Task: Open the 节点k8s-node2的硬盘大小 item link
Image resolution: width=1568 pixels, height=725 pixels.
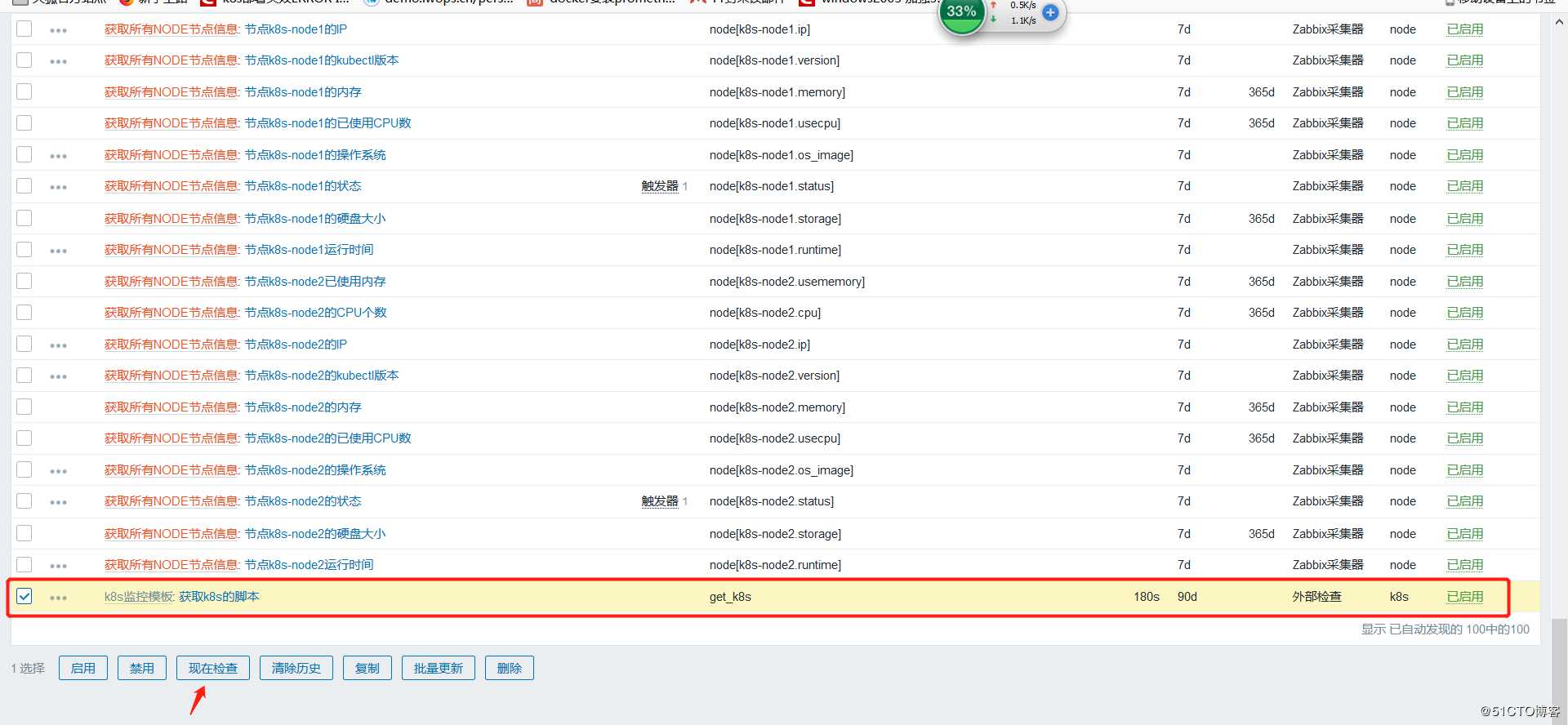Action: (315, 534)
